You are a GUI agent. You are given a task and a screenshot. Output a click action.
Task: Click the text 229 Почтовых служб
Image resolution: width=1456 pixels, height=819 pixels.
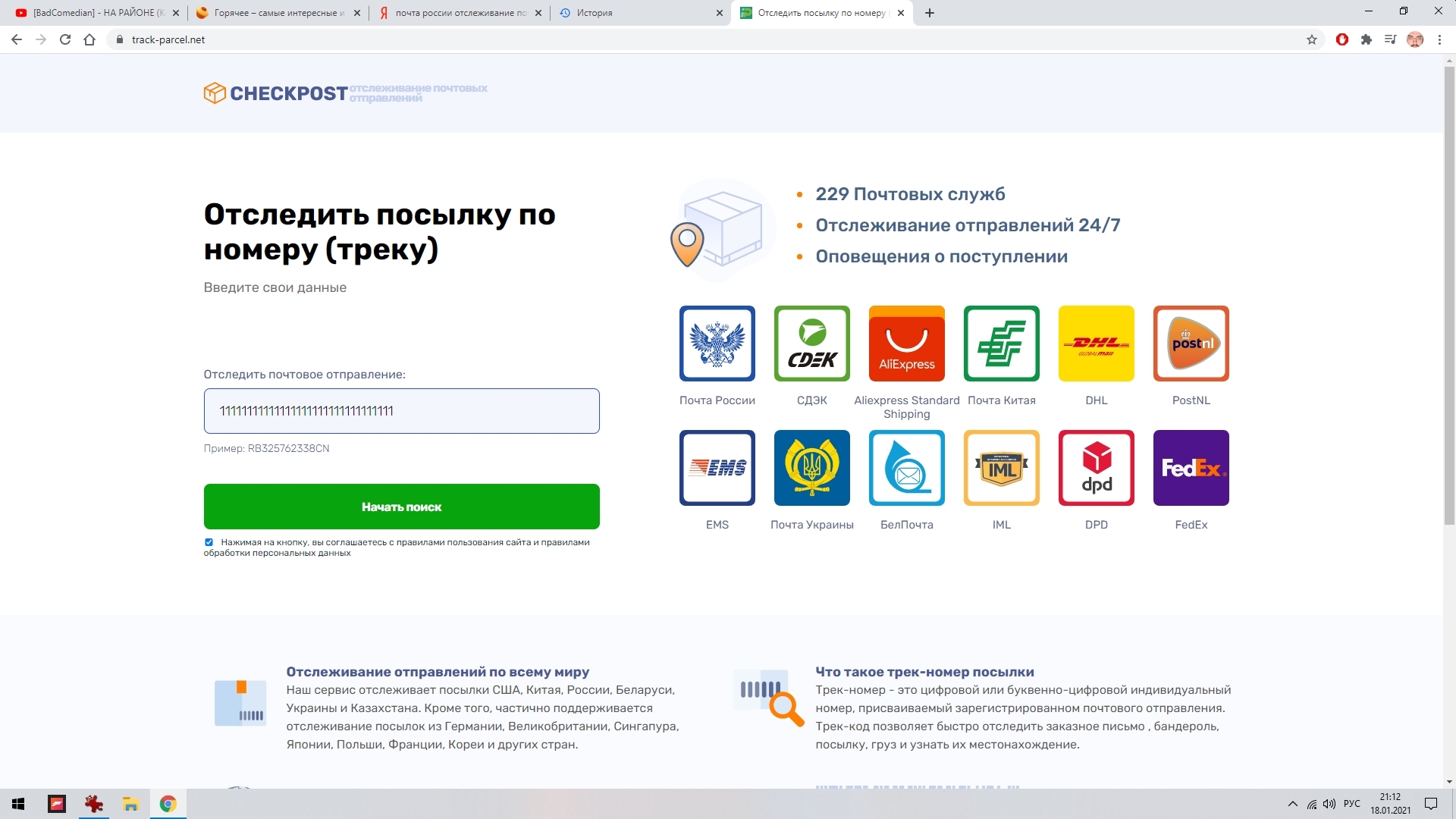point(910,194)
